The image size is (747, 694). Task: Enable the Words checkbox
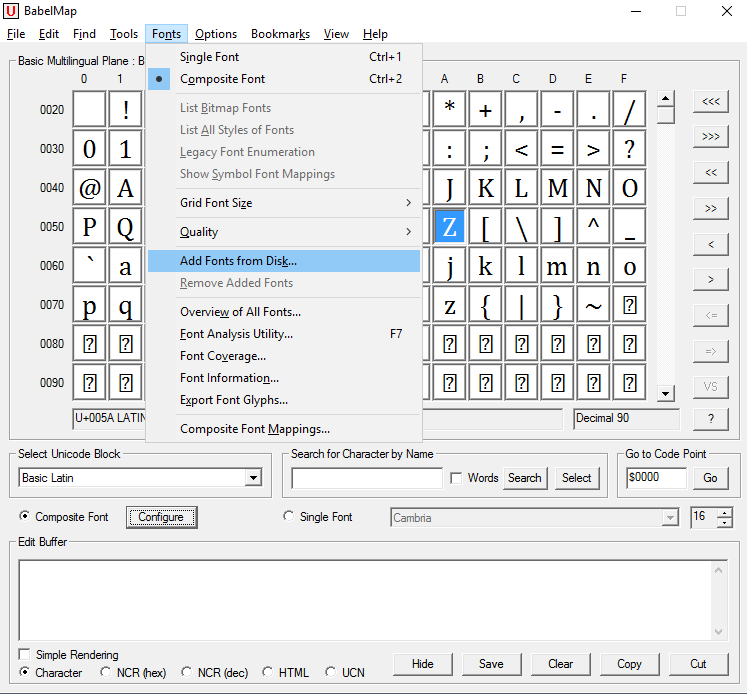[456, 478]
